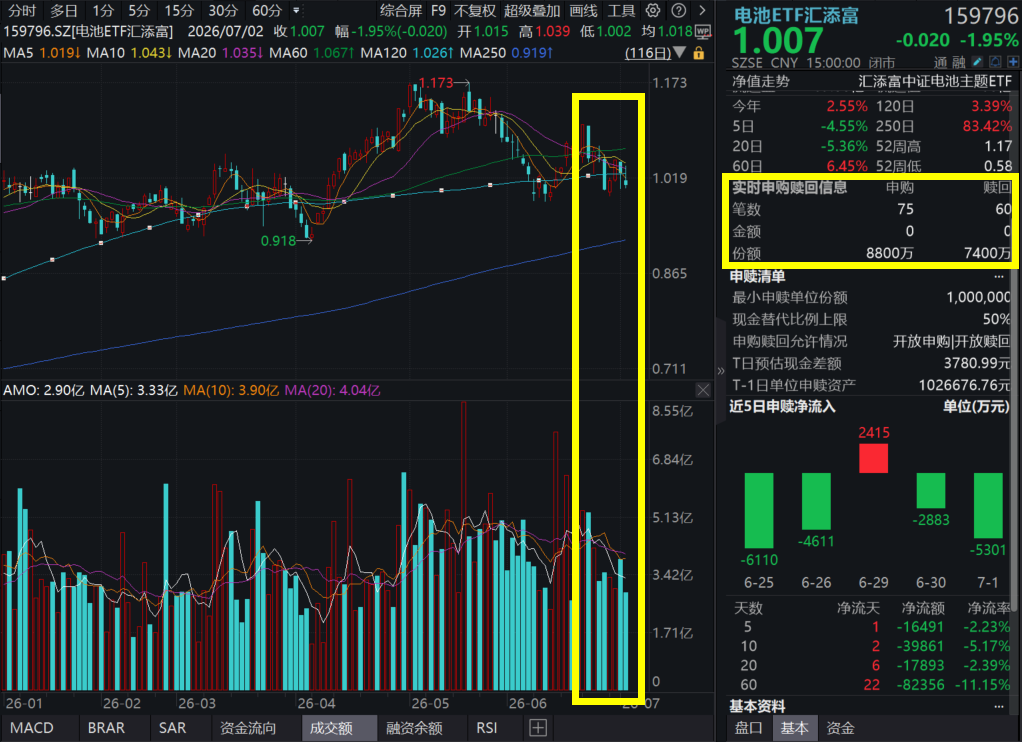Toggle the orange lock icon
The height and width of the screenshot is (742, 1022).
coord(699,53)
